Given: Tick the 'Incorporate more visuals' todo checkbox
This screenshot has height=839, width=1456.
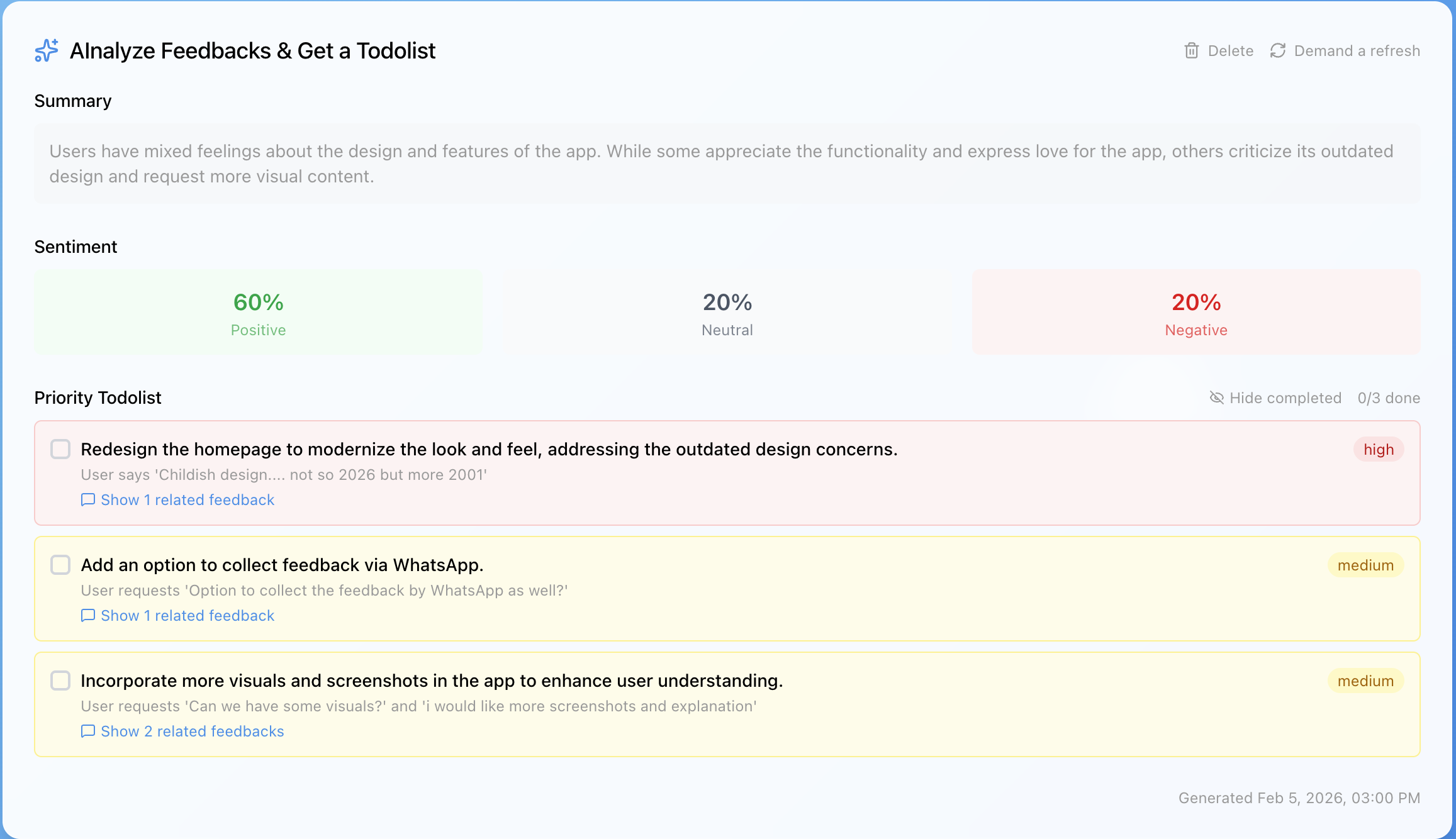Looking at the screenshot, I should pyautogui.click(x=60, y=681).
